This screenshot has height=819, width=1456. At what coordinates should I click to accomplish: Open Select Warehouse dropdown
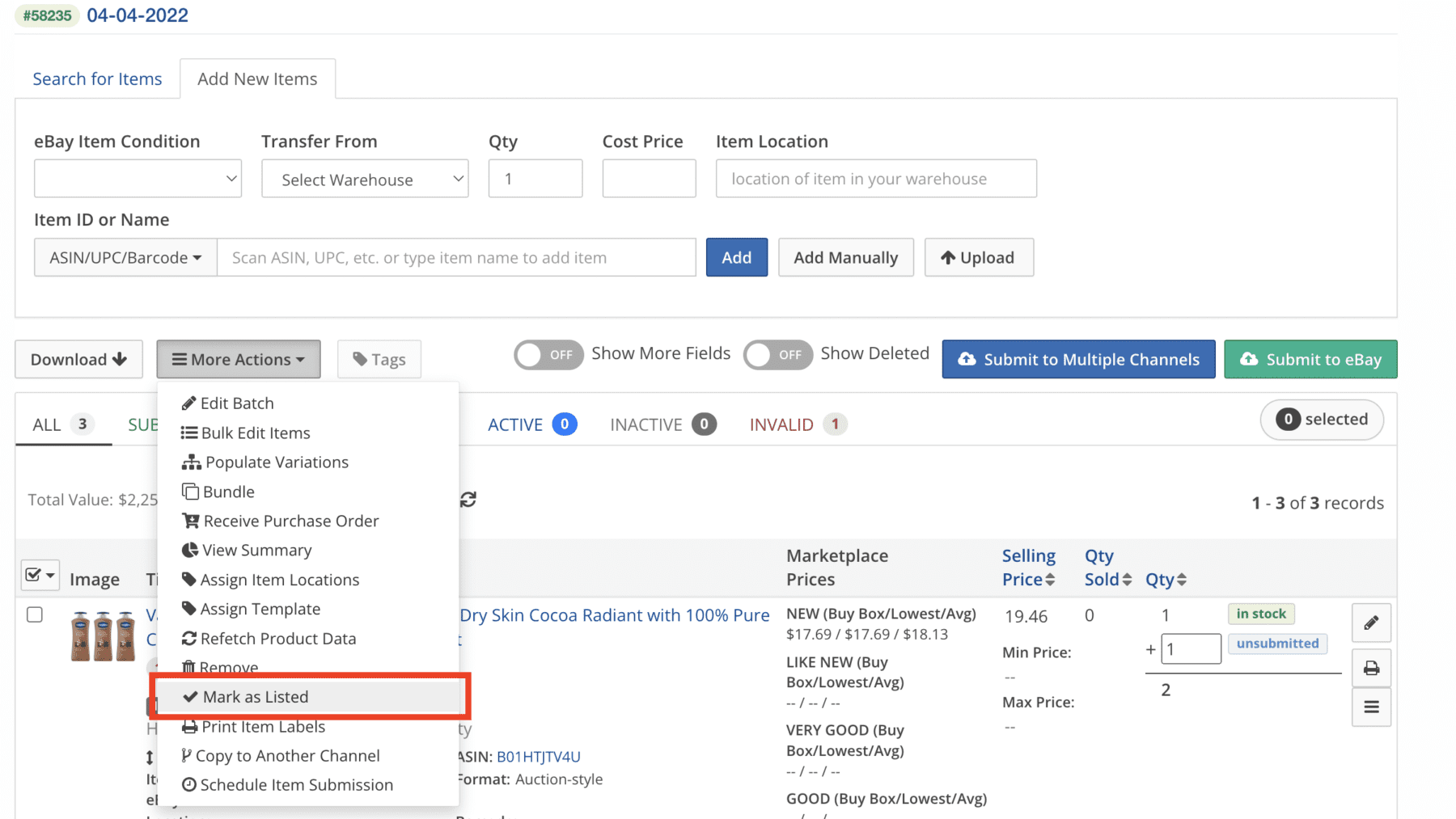pos(365,179)
